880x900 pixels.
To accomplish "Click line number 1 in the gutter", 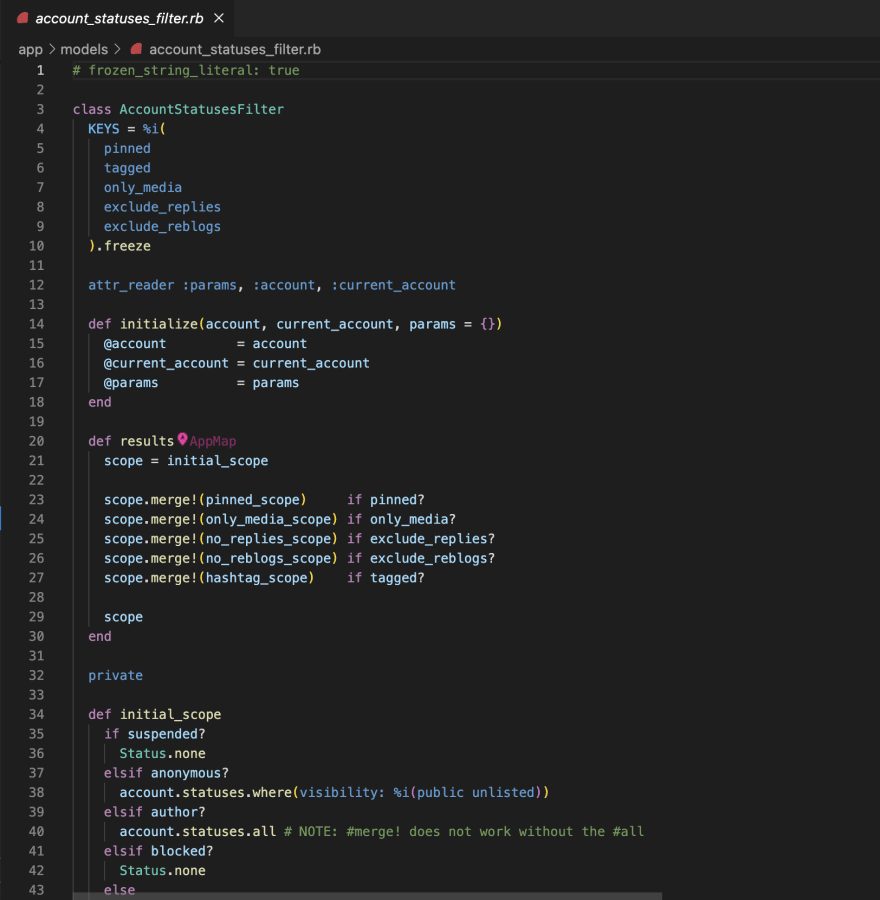I will click(x=40, y=70).
